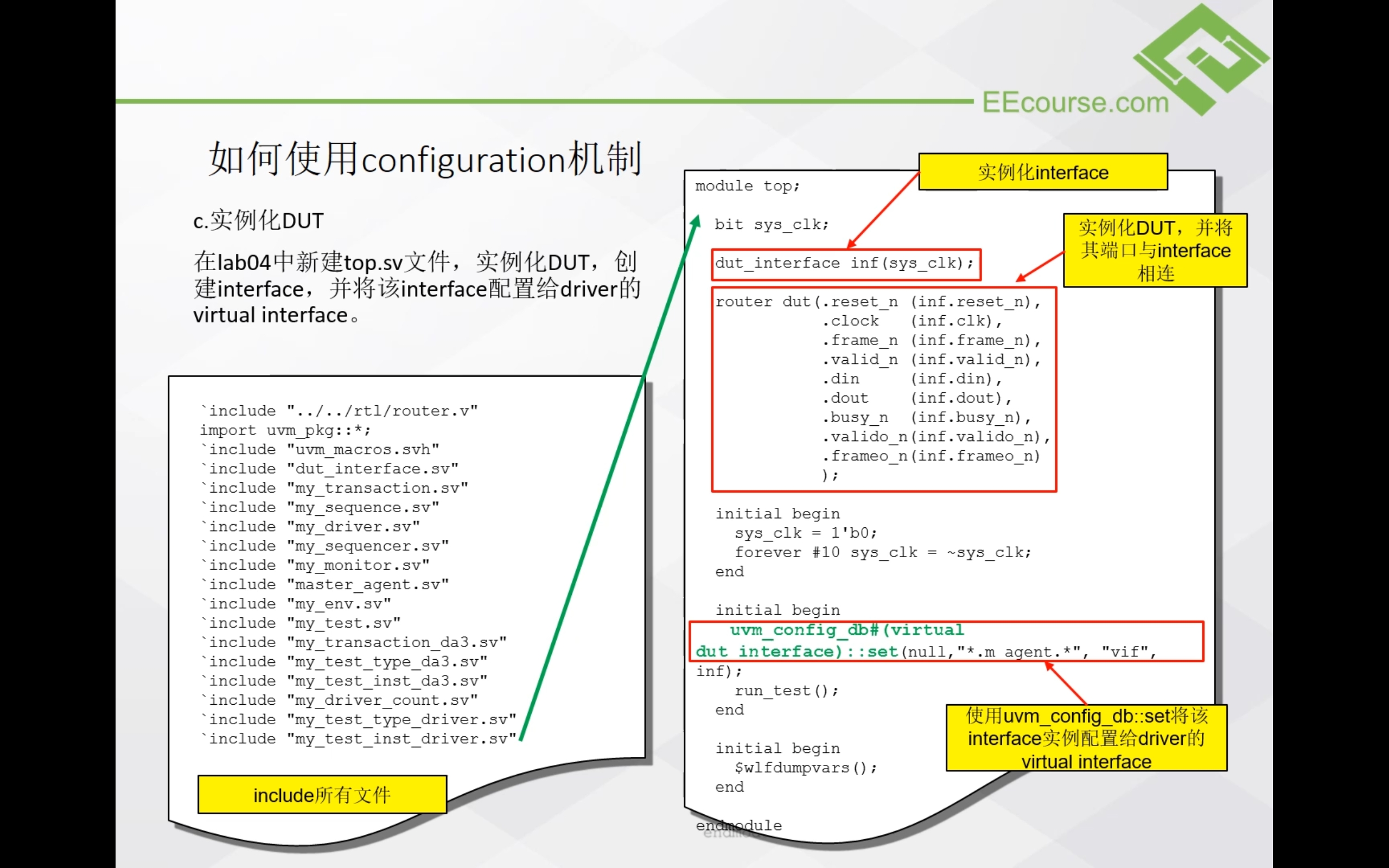The height and width of the screenshot is (868, 1389).
Task: Click the include "my_test_inst_driver.sv" line
Action: (x=358, y=739)
